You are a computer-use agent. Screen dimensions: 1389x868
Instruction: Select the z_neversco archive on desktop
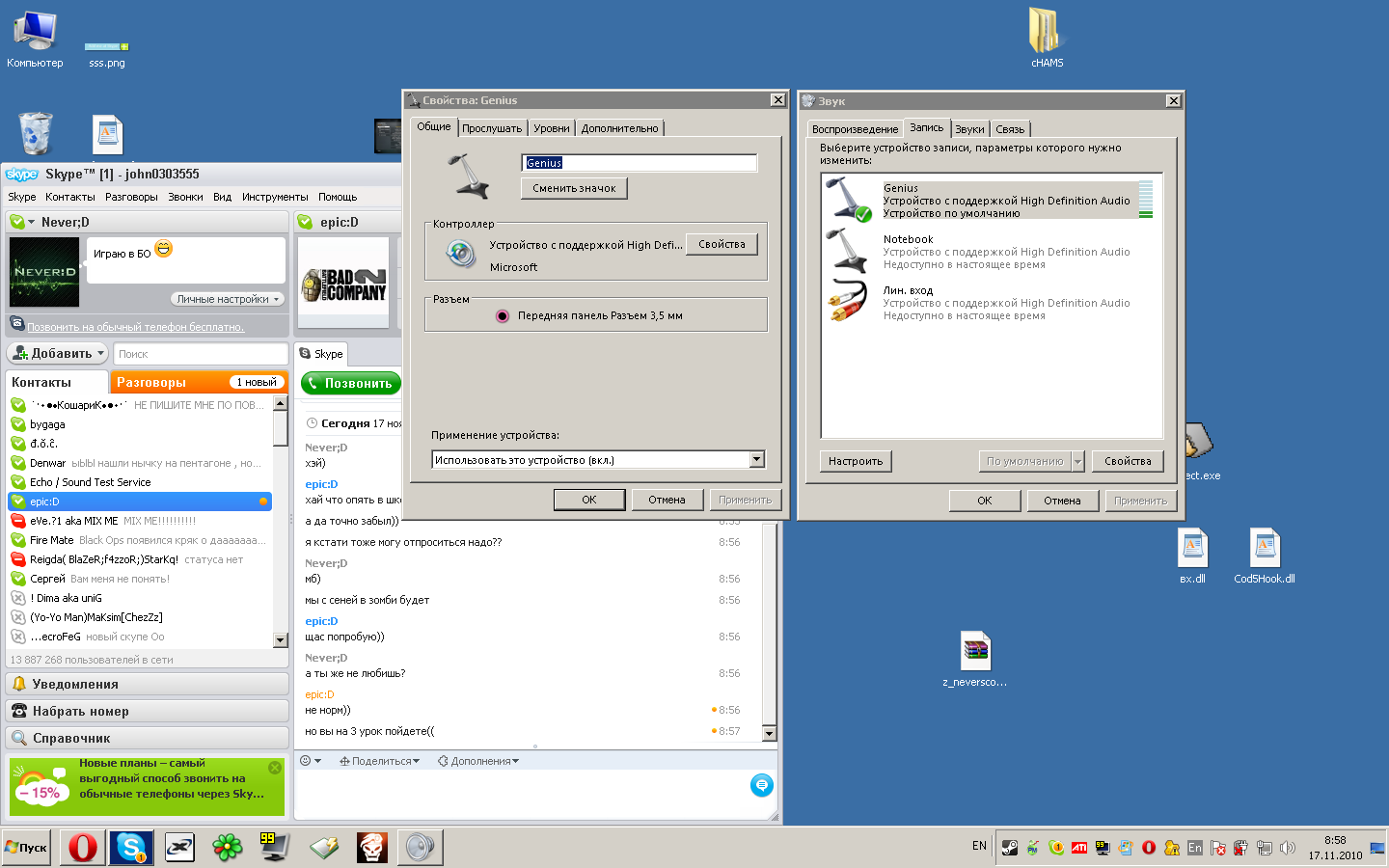pos(975,660)
